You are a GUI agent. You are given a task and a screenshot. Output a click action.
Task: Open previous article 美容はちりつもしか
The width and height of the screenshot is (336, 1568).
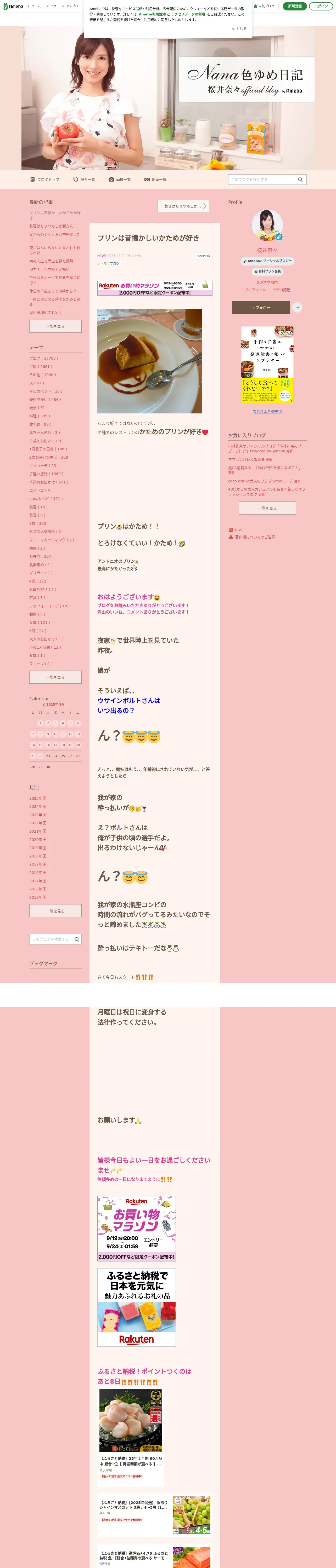(x=183, y=206)
